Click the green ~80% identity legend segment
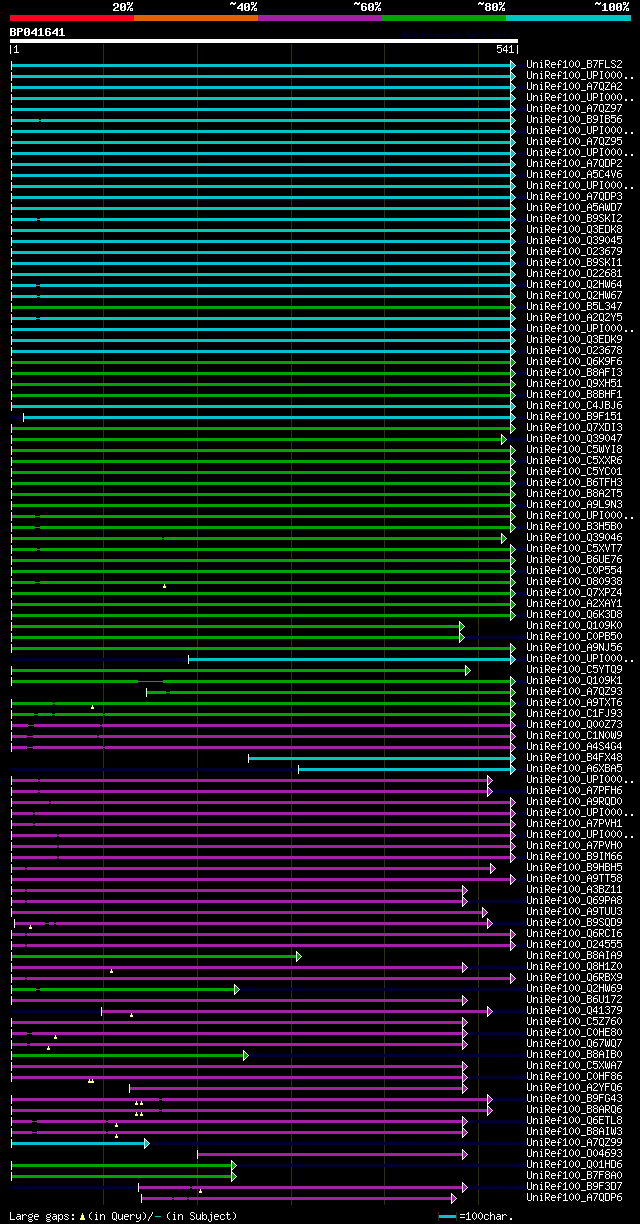Screen dimensions: 640x1224 pos(444,18)
